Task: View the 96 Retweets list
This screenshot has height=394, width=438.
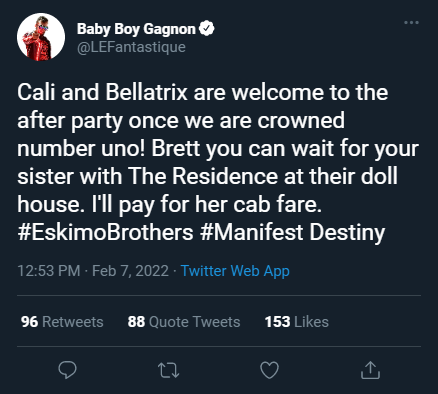Action: click(x=62, y=322)
